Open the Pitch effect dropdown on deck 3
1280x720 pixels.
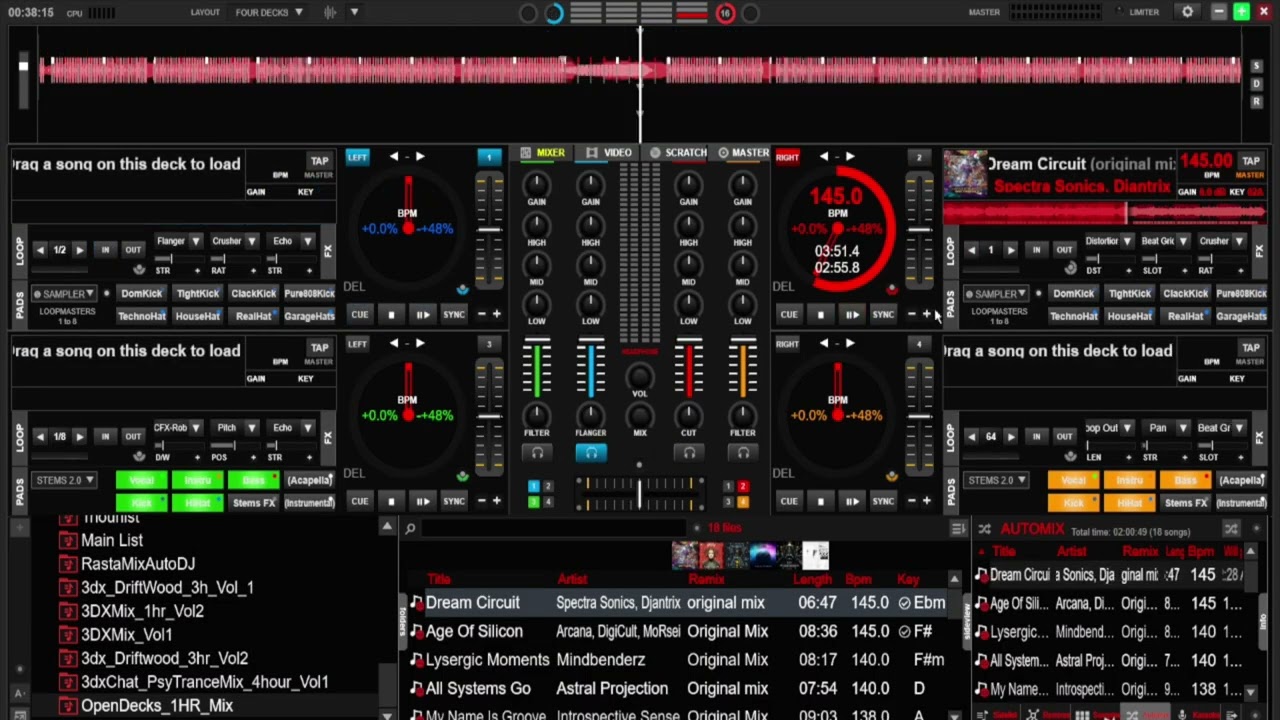[234, 428]
